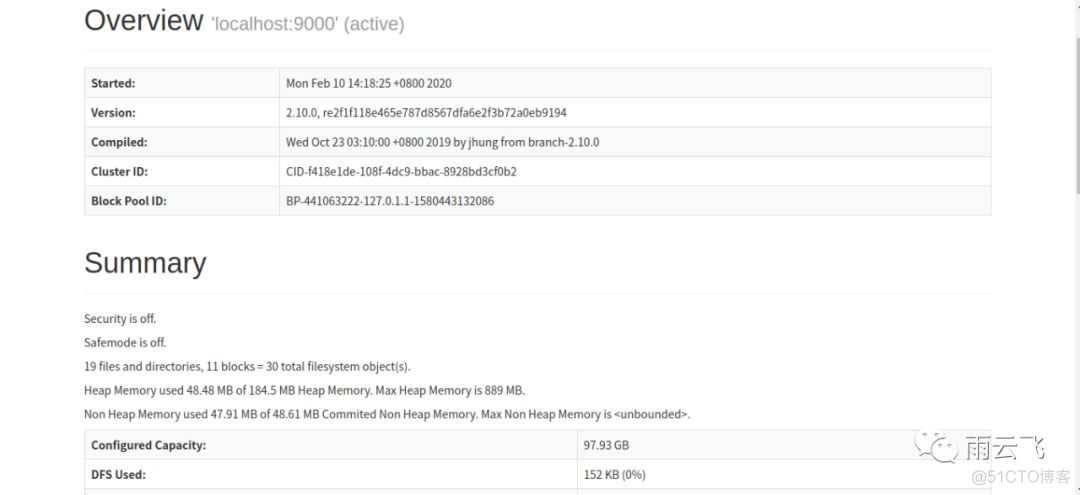Select the Cluster ID row label

point(119,171)
